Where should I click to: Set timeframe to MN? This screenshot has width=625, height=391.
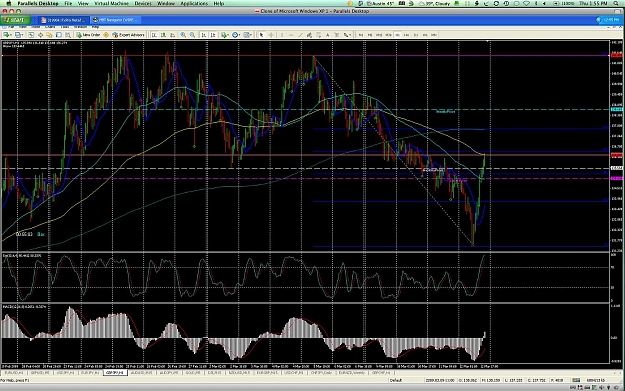tap(434, 35)
